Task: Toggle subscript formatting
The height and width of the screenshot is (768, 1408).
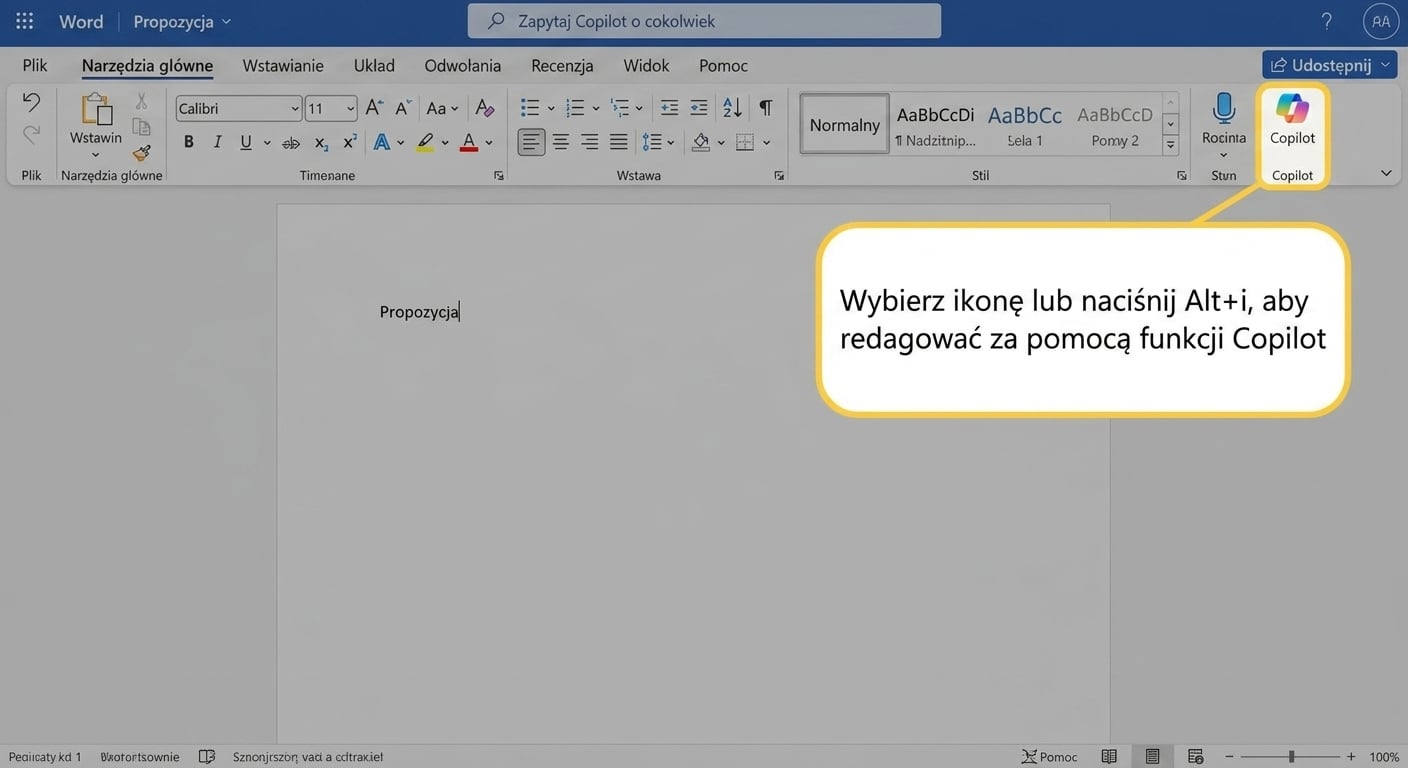Action: [x=321, y=143]
